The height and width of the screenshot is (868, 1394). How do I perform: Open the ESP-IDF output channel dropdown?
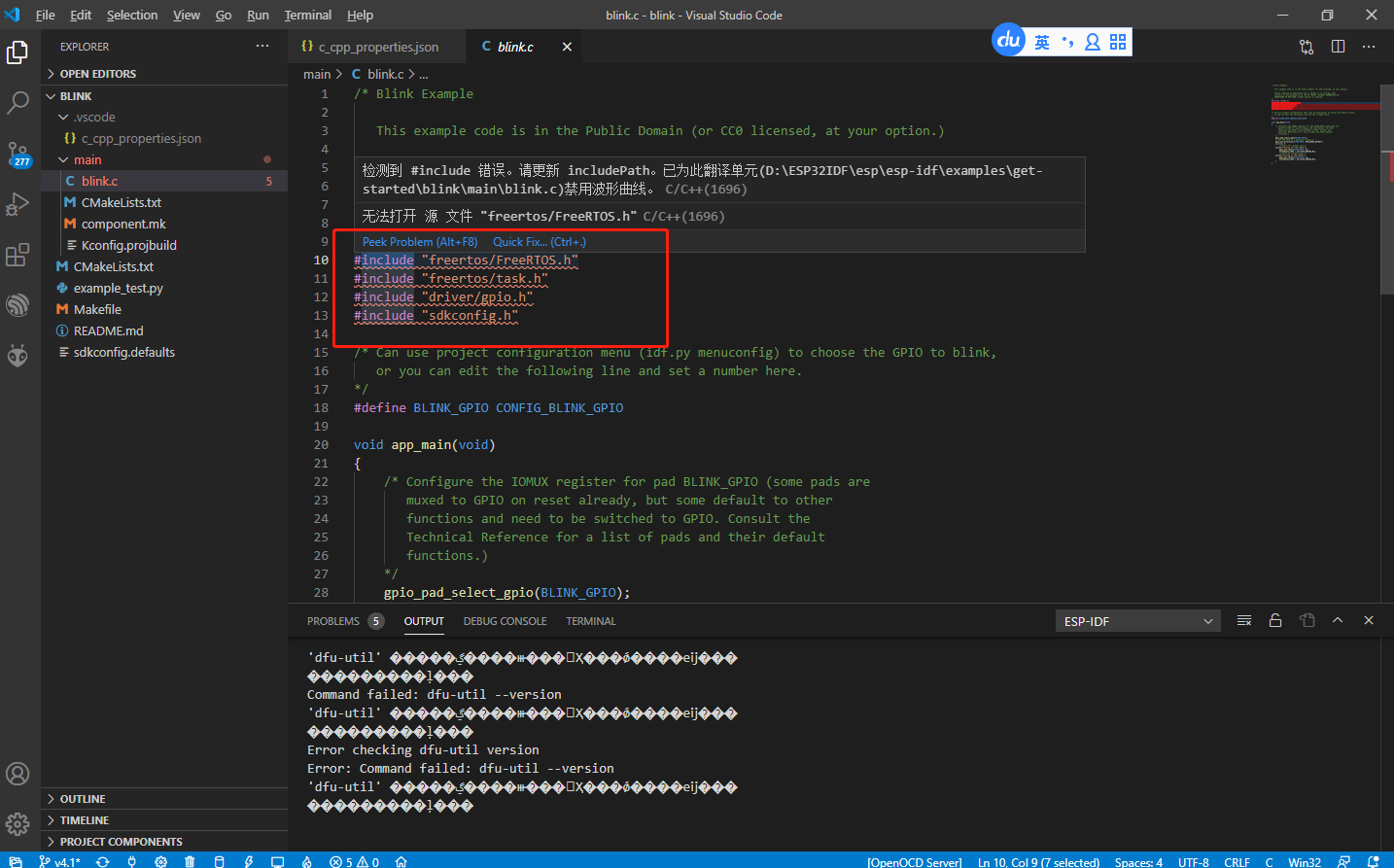pos(1137,621)
